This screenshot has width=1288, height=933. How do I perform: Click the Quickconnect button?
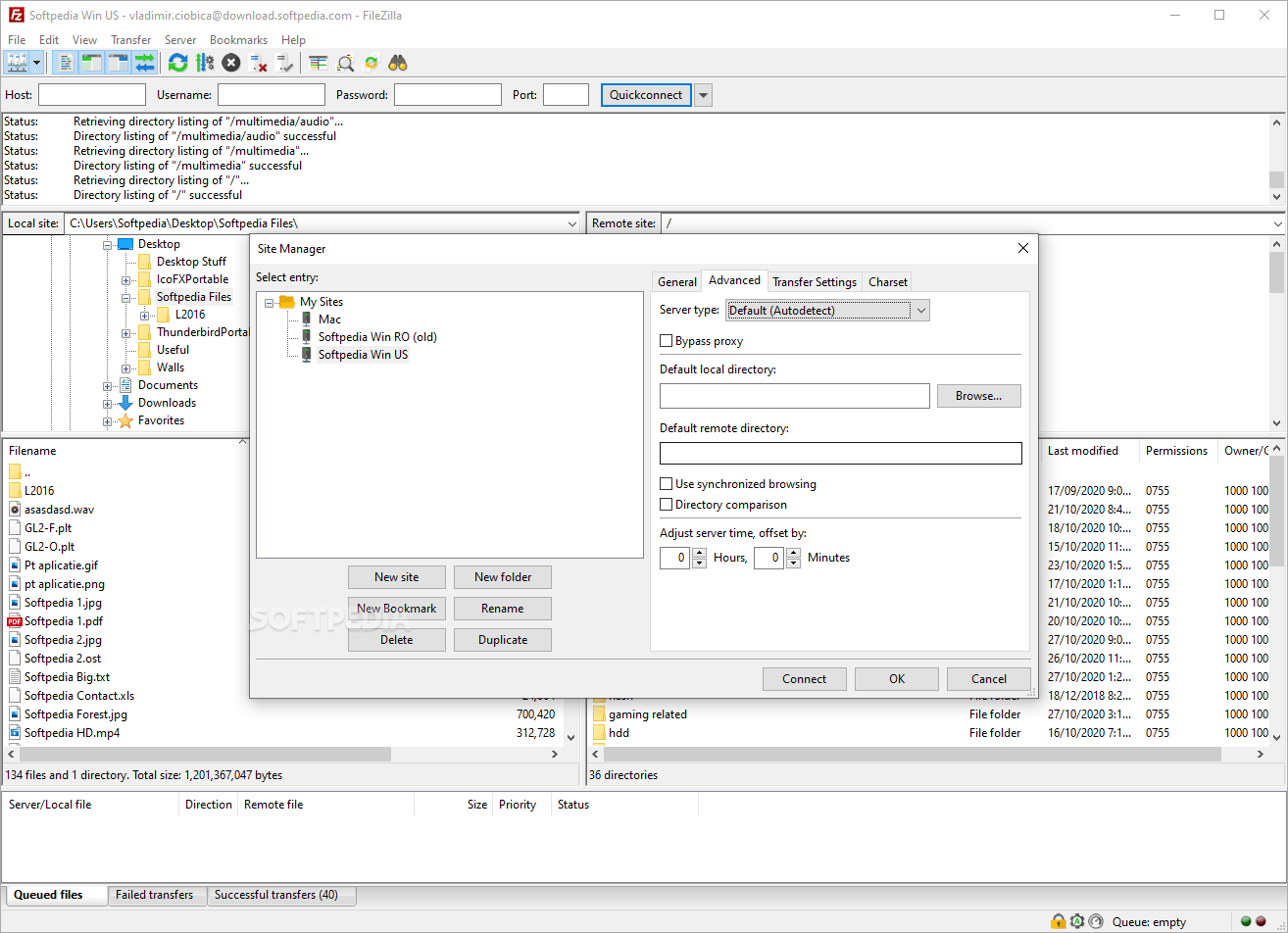point(646,95)
